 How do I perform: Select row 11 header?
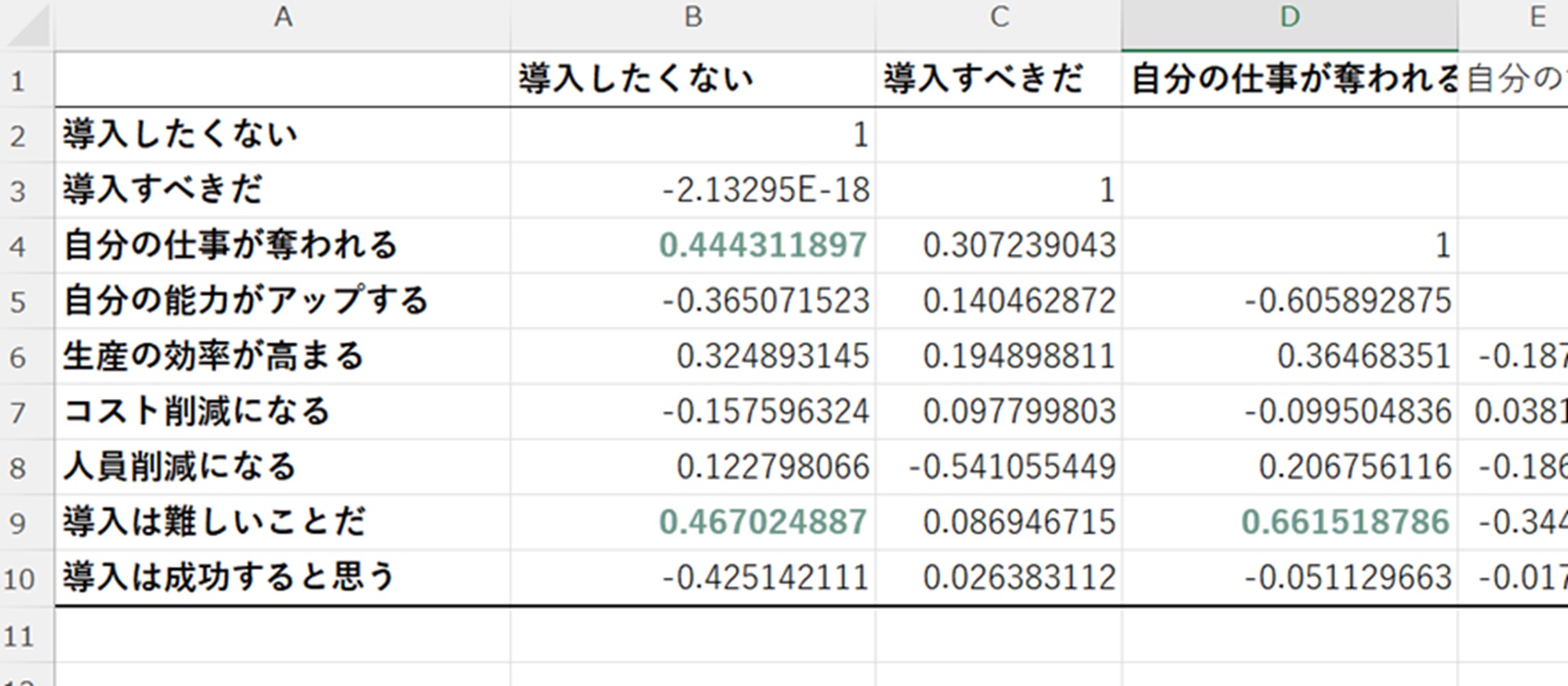[19, 636]
